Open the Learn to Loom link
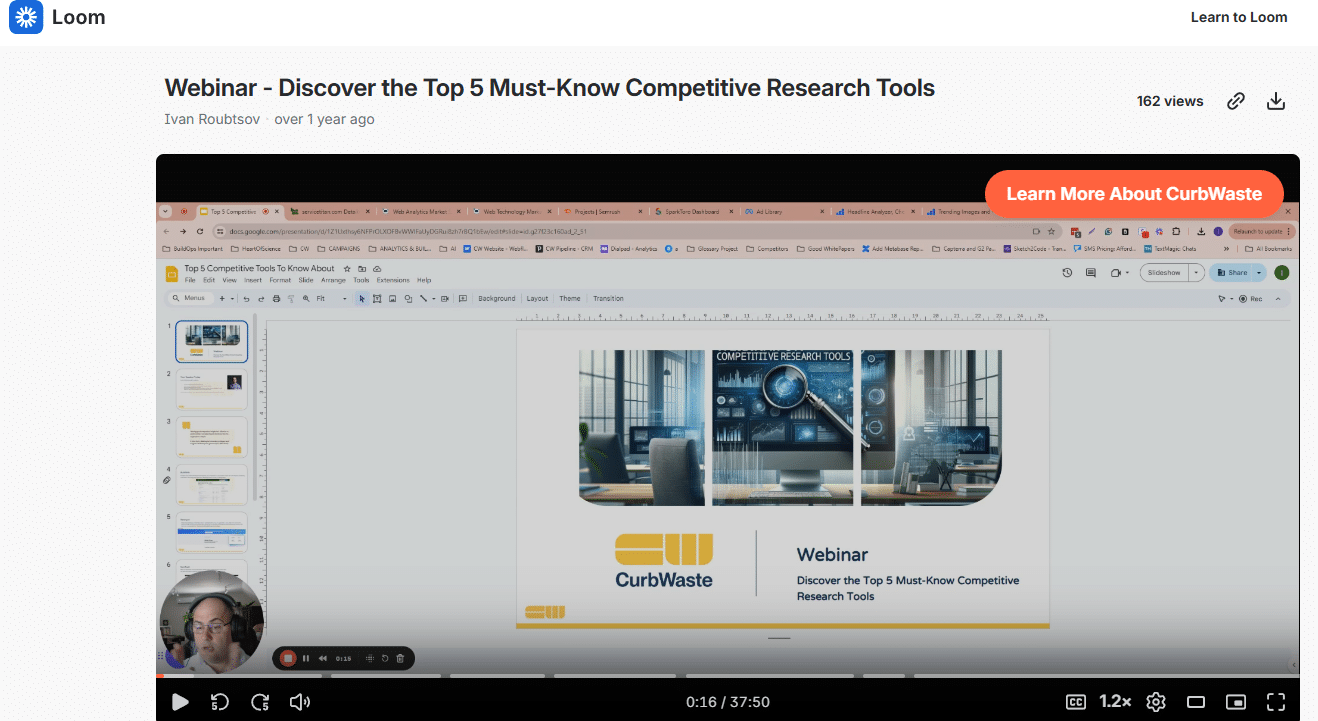Viewport: 1318px width, 721px height. tap(1238, 17)
